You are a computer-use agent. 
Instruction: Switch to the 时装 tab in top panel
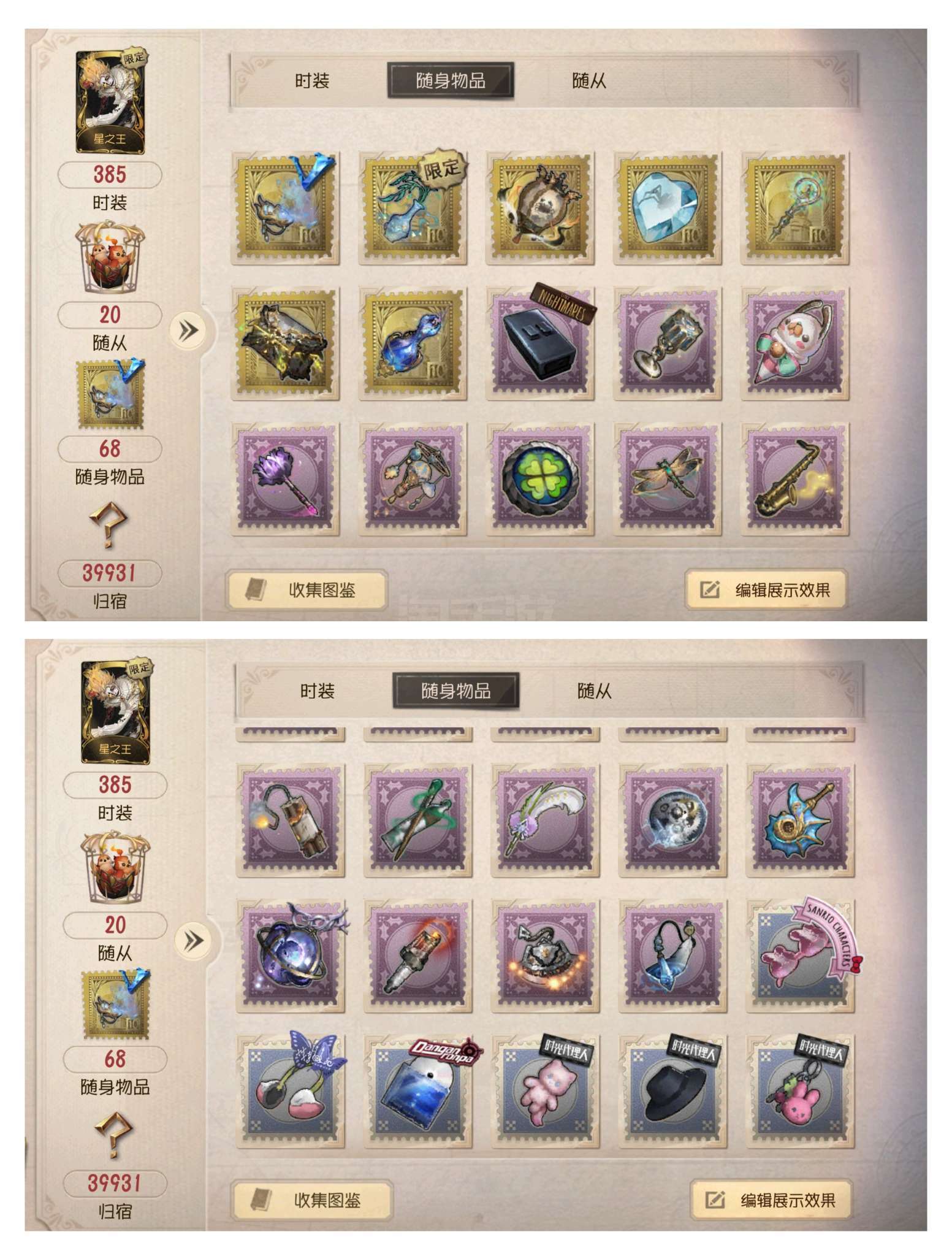click(312, 80)
